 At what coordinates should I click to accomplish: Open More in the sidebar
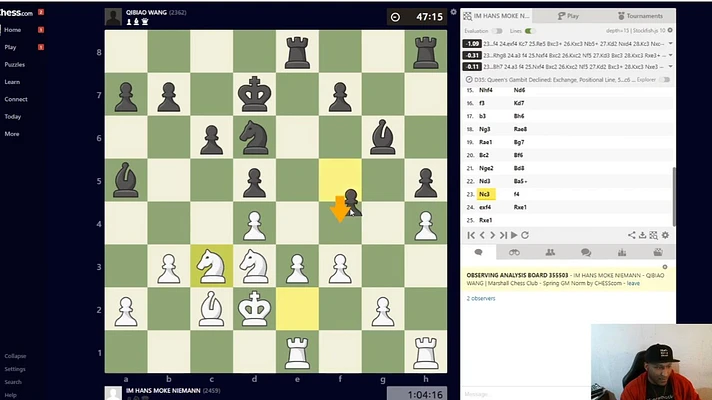(12, 133)
